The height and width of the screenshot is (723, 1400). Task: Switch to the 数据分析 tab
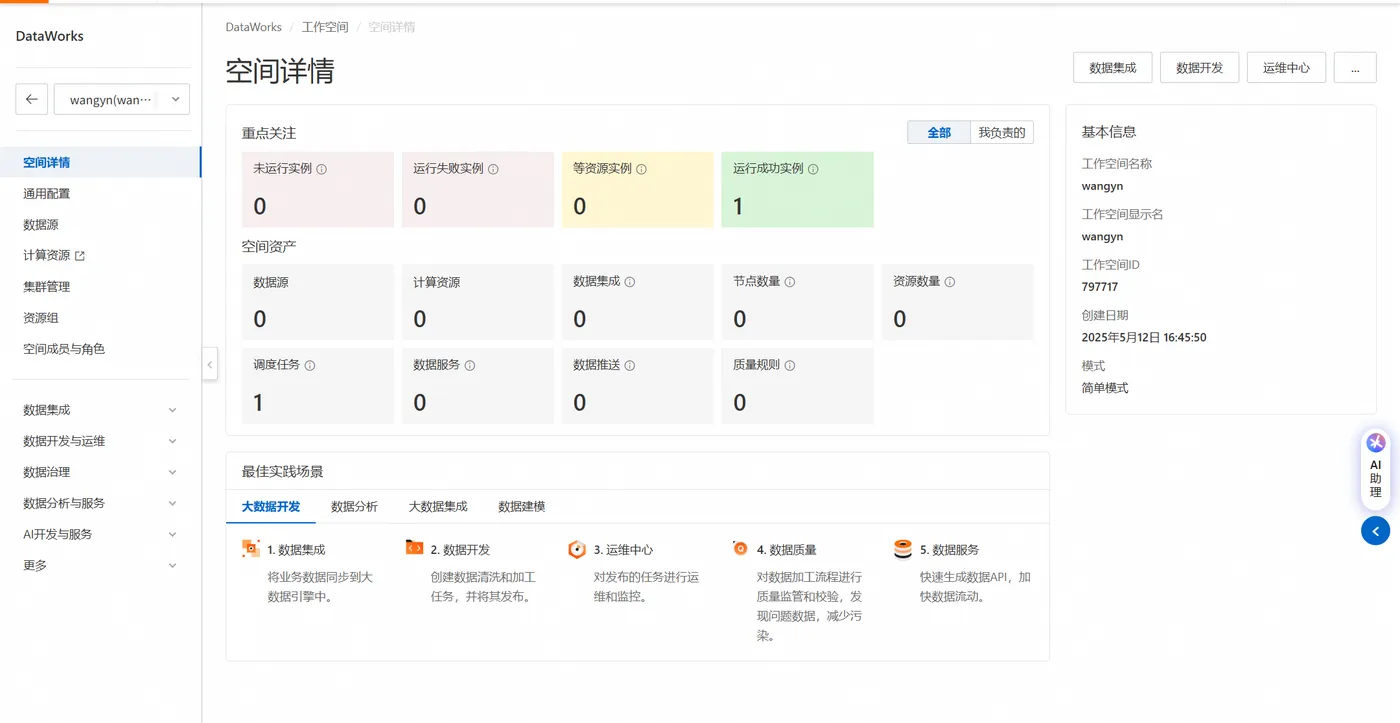[x=354, y=506]
